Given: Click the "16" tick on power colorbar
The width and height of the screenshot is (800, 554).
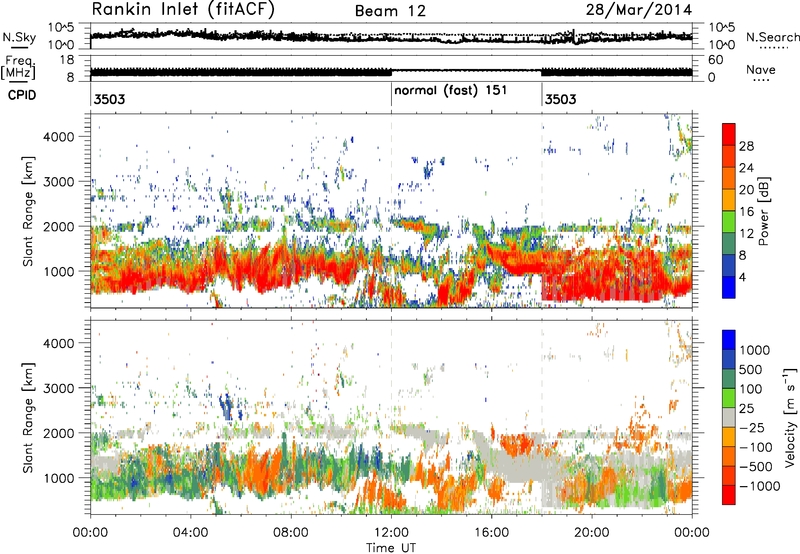Looking at the screenshot, I should pos(746,212).
